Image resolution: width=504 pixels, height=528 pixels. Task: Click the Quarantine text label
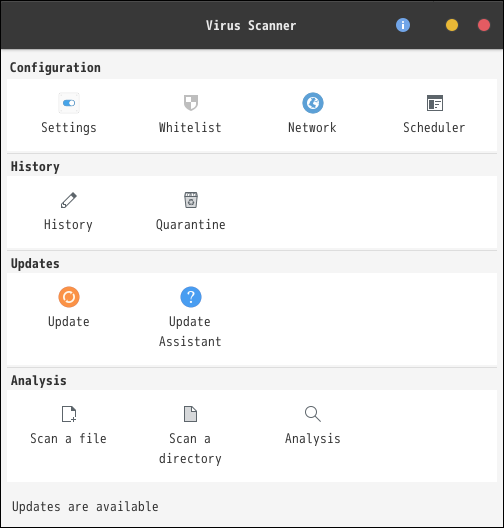[191, 225]
